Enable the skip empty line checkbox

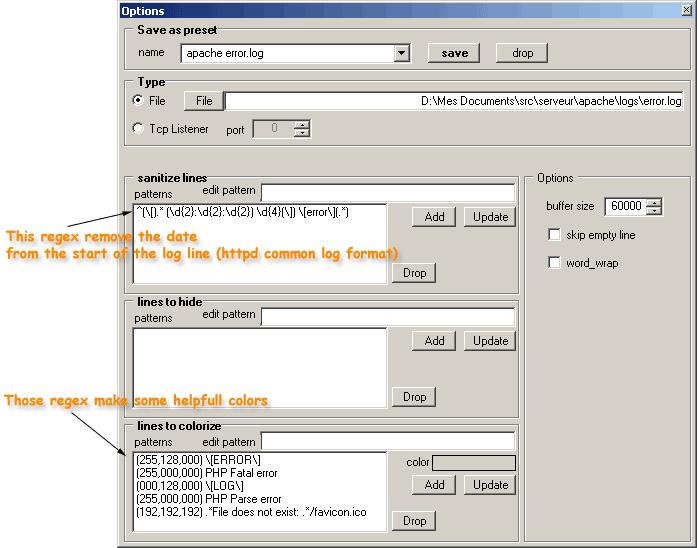(x=554, y=235)
